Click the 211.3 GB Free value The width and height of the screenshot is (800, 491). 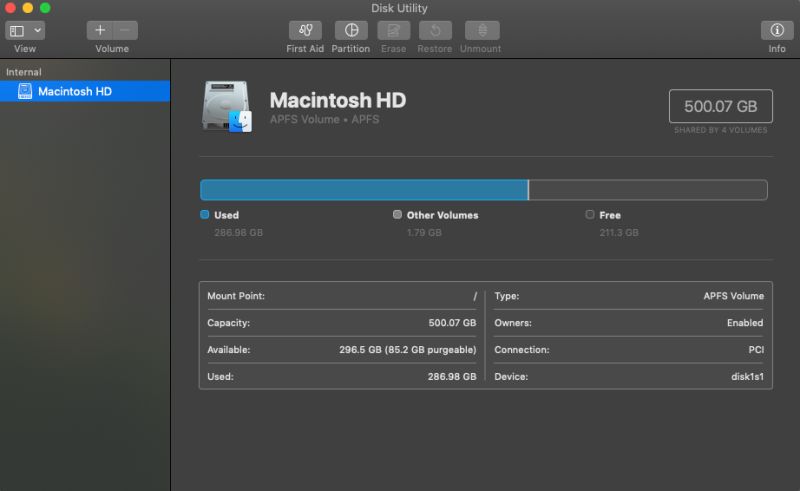coord(619,233)
